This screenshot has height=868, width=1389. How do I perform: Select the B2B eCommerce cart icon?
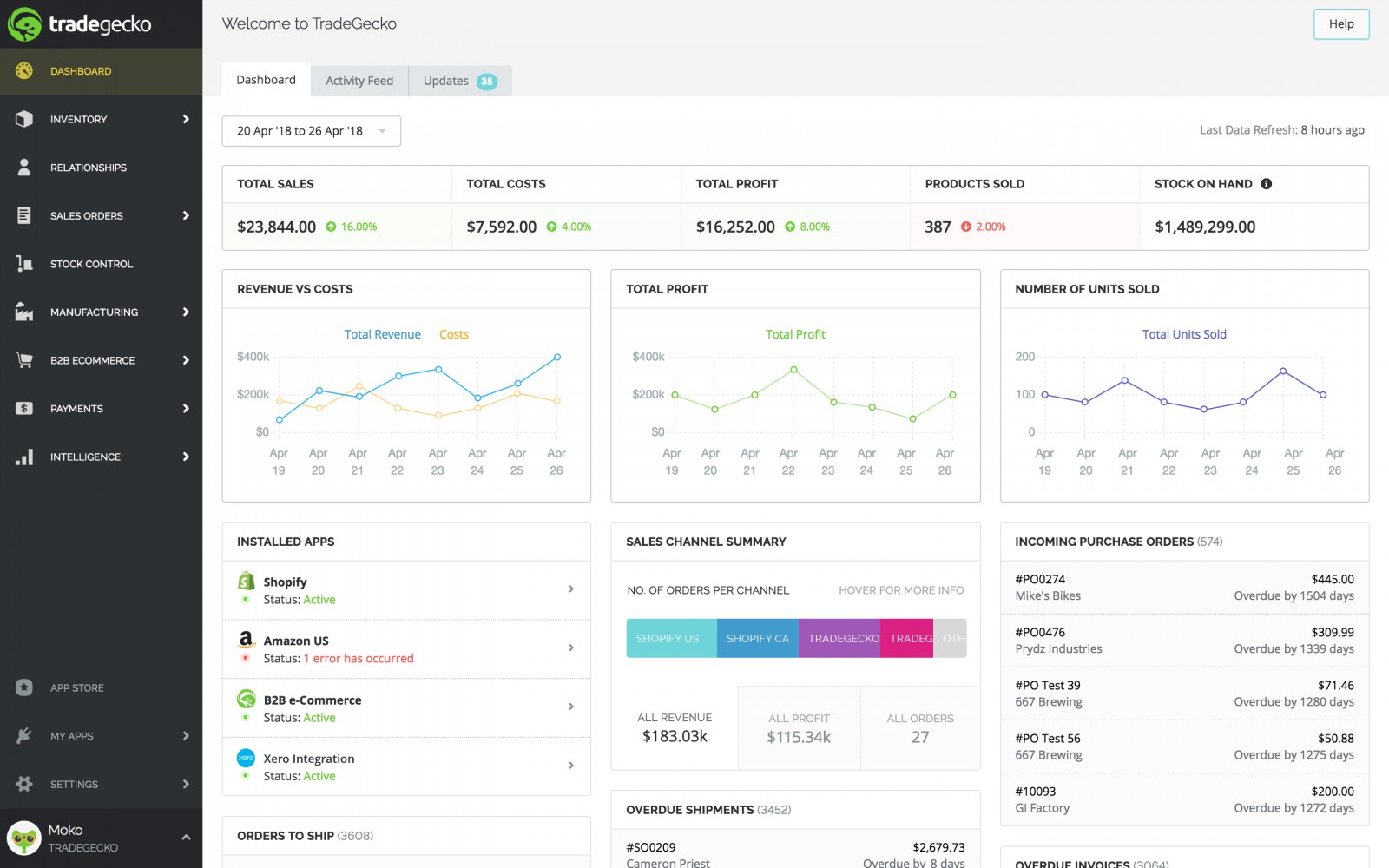[25, 360]
